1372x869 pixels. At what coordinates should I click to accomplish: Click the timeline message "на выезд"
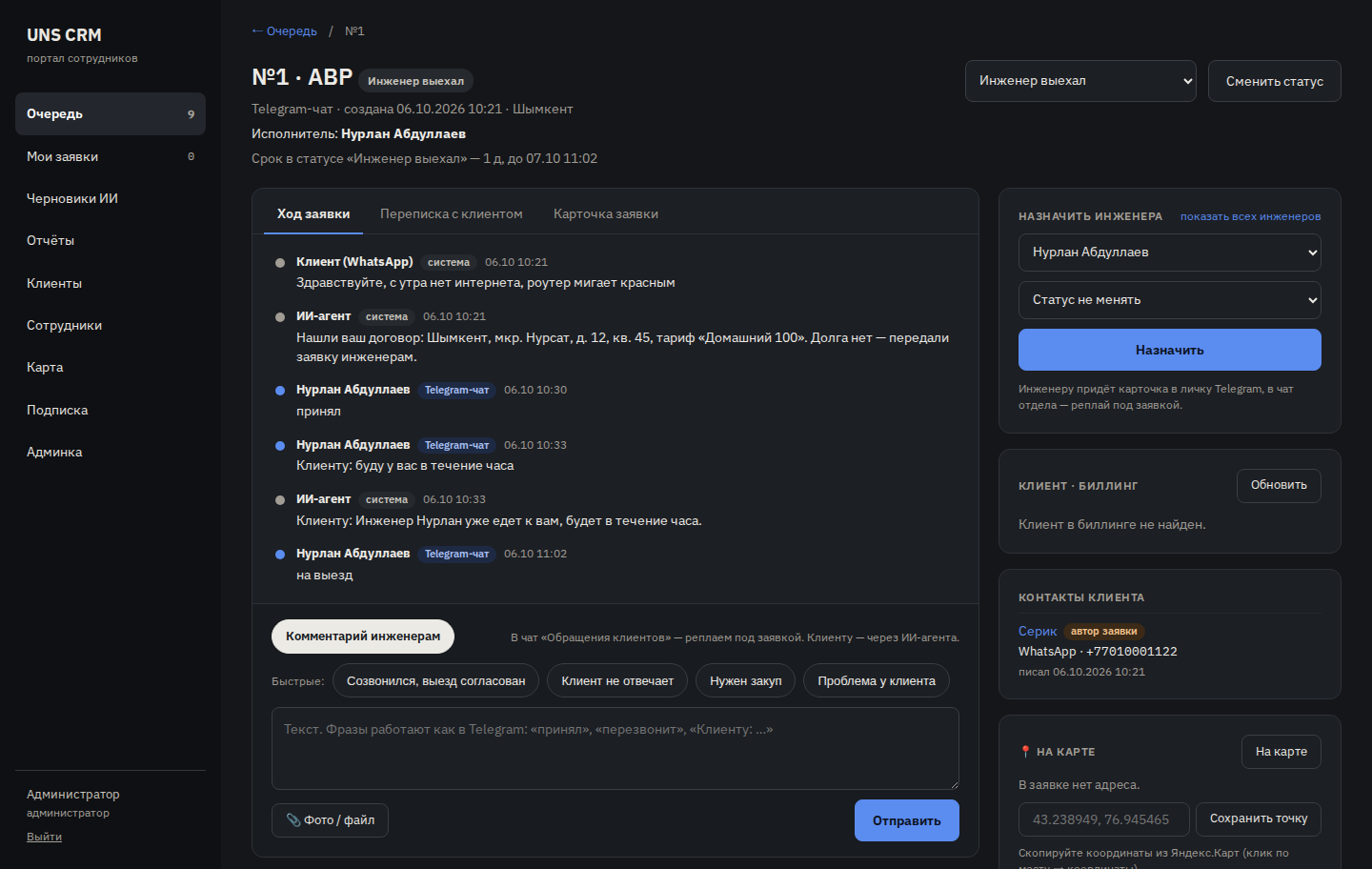pos(325,576)
